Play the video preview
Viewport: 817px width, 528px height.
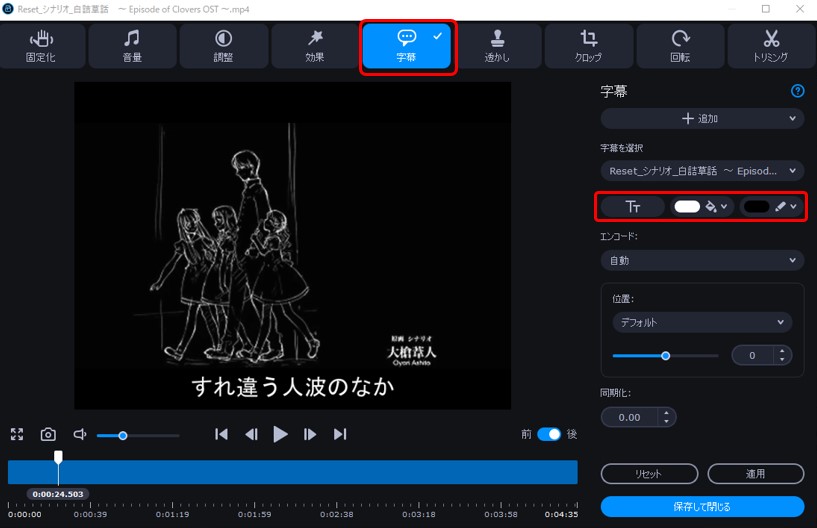280,434
